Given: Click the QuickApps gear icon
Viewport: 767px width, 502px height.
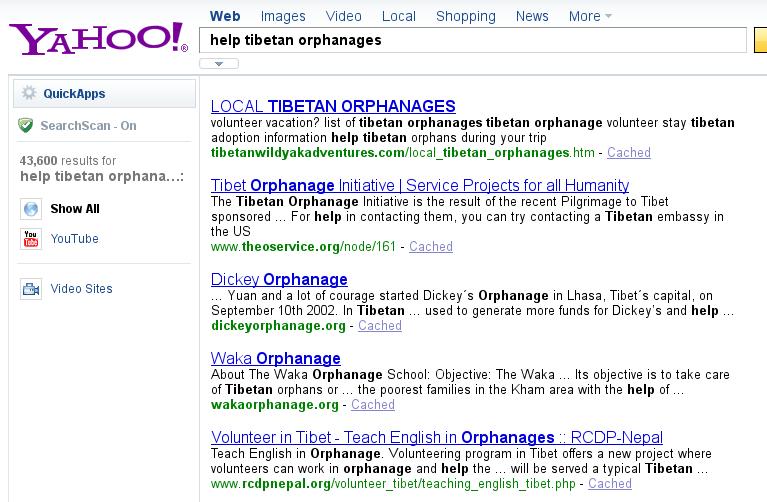Looking at the screenshot, I should coord(29,92).
